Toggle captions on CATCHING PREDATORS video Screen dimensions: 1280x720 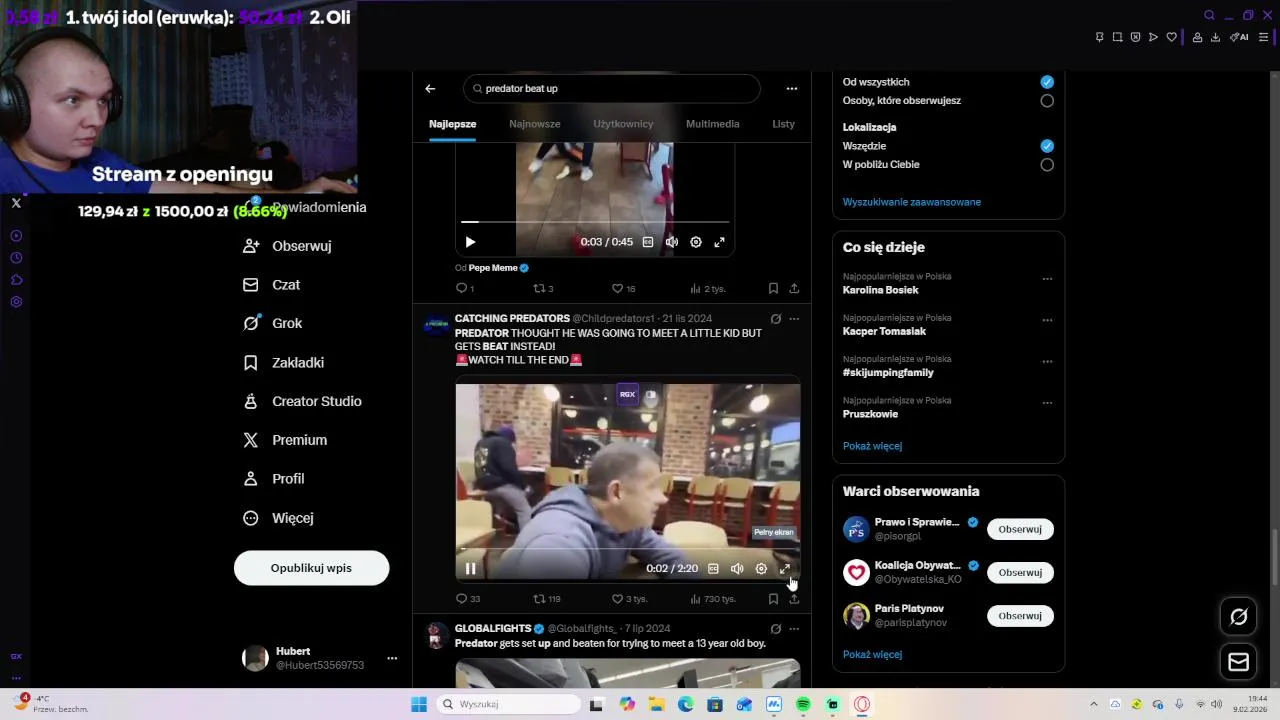pos(713,569)
